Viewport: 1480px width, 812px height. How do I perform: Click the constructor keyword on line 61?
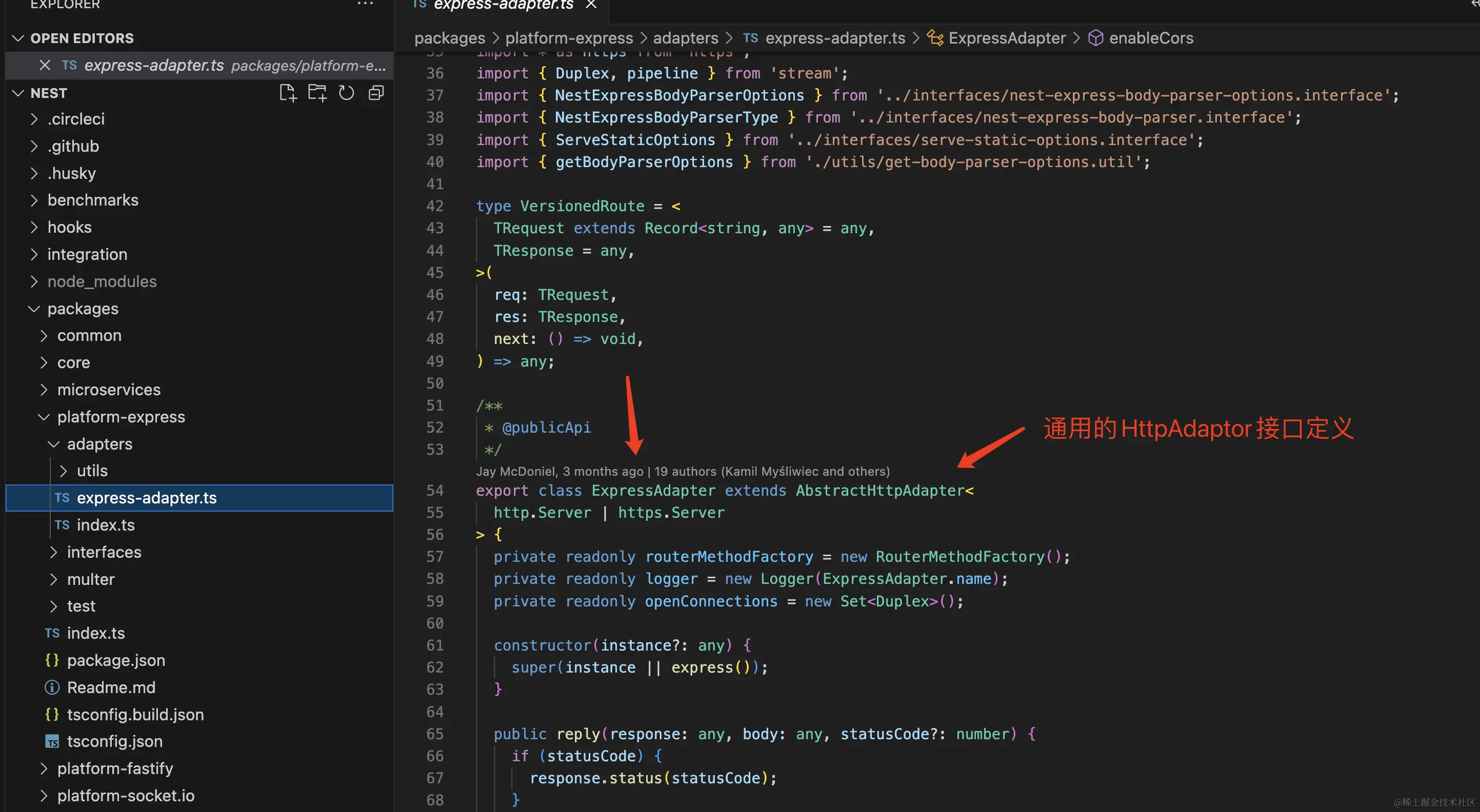[543, 645]
